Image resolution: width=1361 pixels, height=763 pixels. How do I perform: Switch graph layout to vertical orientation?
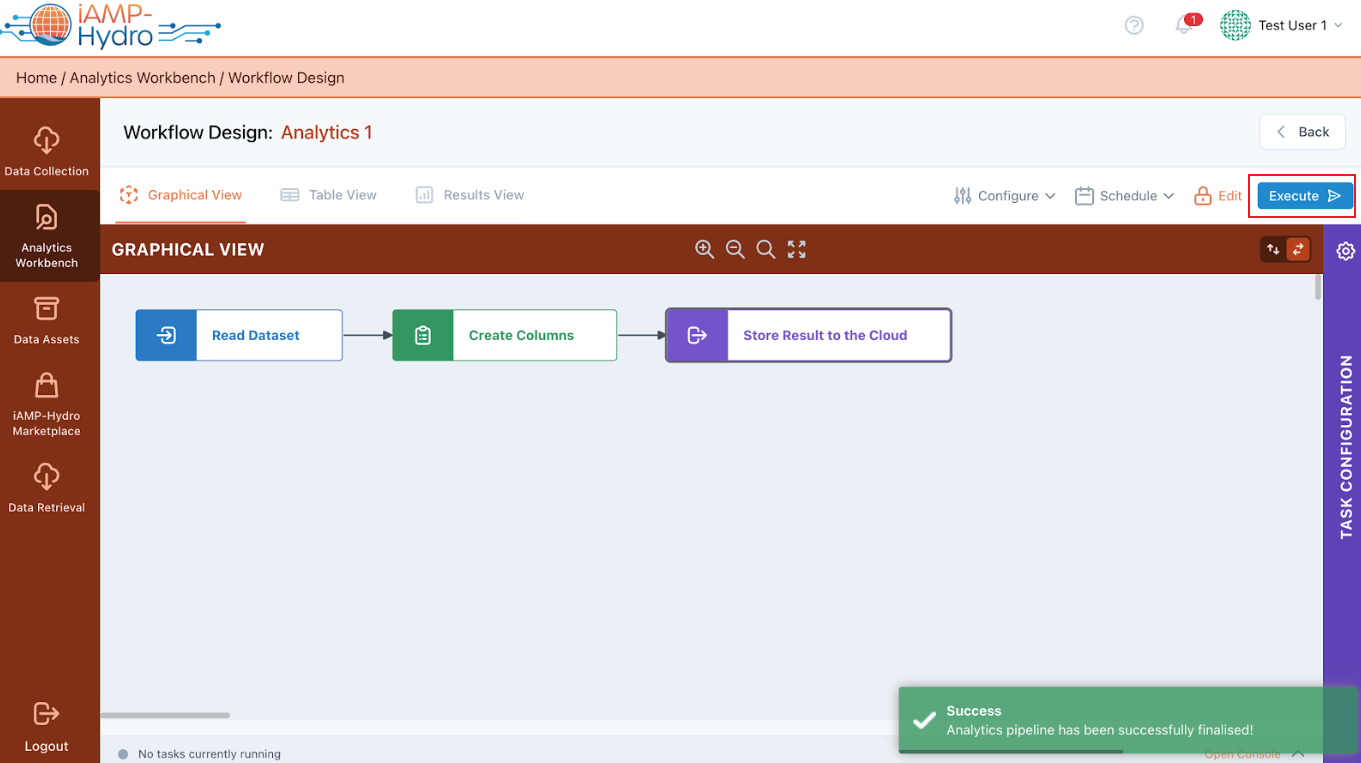click(1273, 249)
